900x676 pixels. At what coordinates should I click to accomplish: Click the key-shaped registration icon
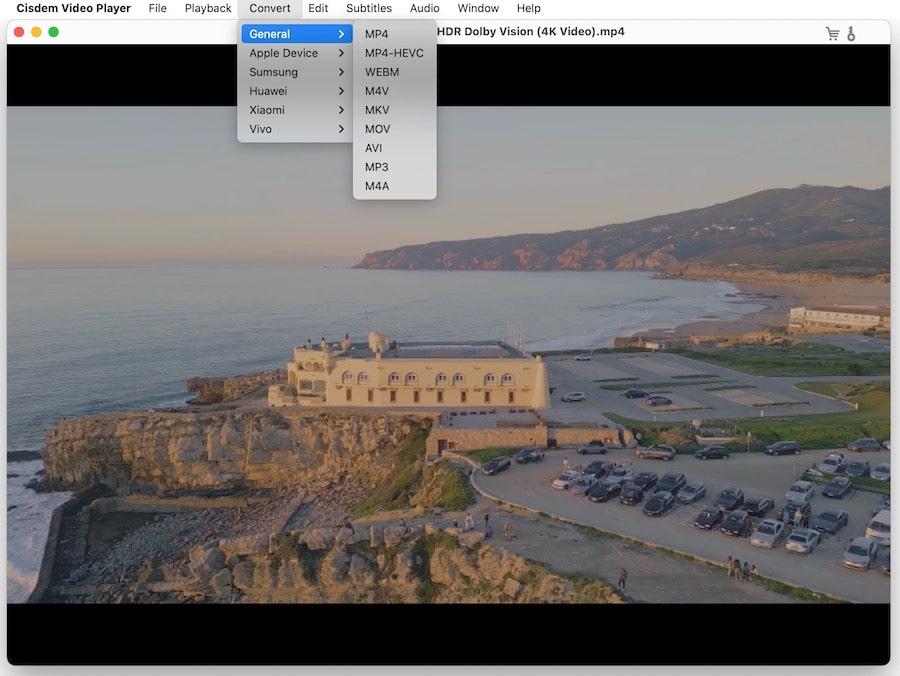coord(852,32)
